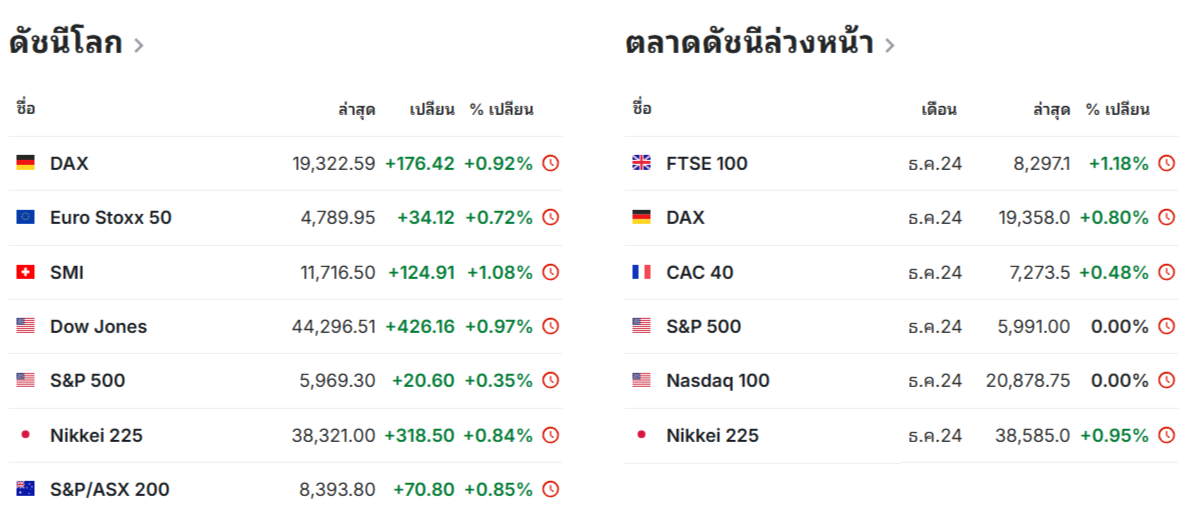The height and width of the screenshot is (506, 1189).
Task: Open the FTSE 100 futures link
Action: (x=707, y=163)
